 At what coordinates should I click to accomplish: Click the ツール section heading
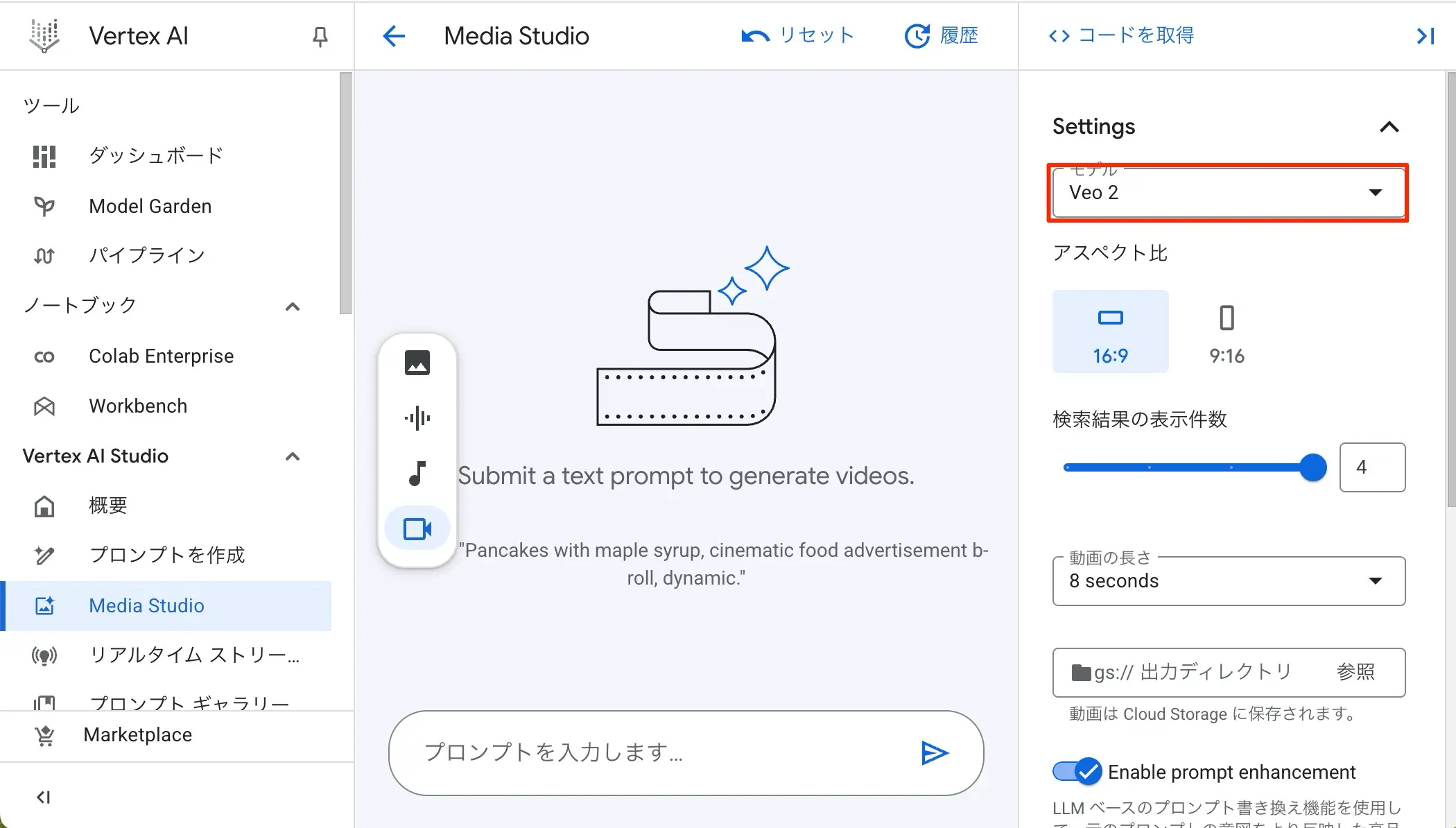point(51,106)
